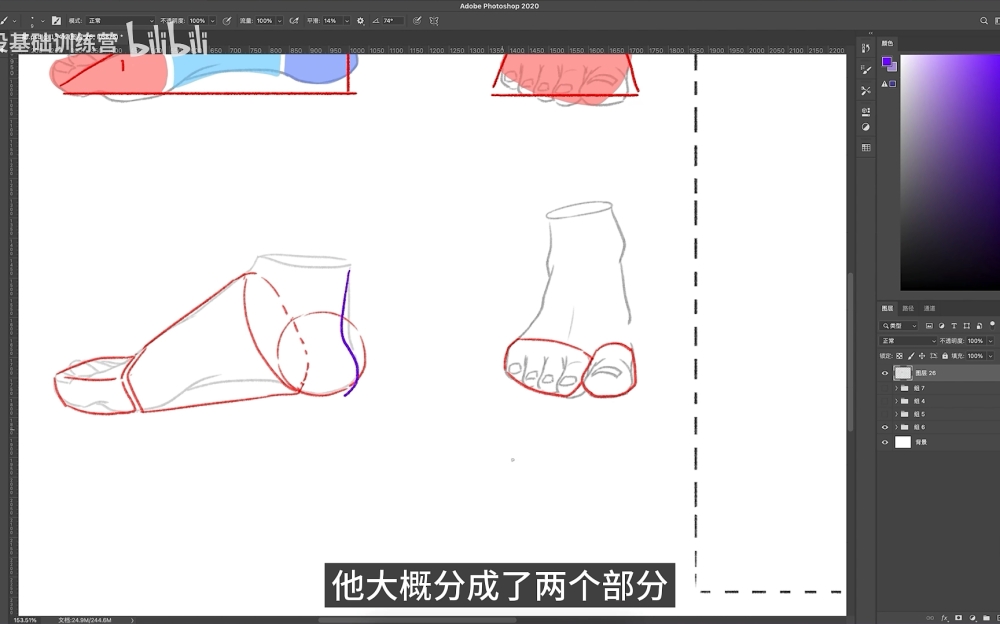This screenshot has height=624, width=1000.
Task: Open the layer 不透明度 dropdown arrow in Layers panel
Action: click(990, 341)
